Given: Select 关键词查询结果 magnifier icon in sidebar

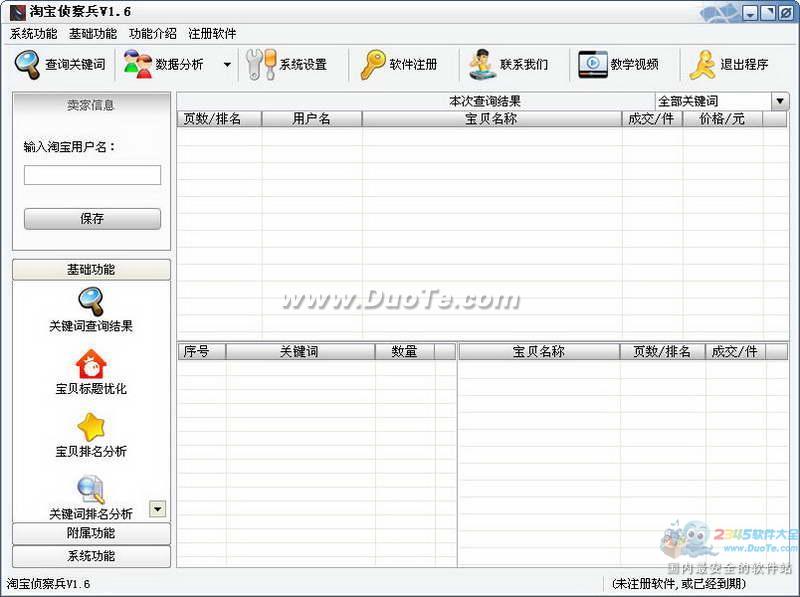Looking at the screenshot, I should tap(91, 301).
